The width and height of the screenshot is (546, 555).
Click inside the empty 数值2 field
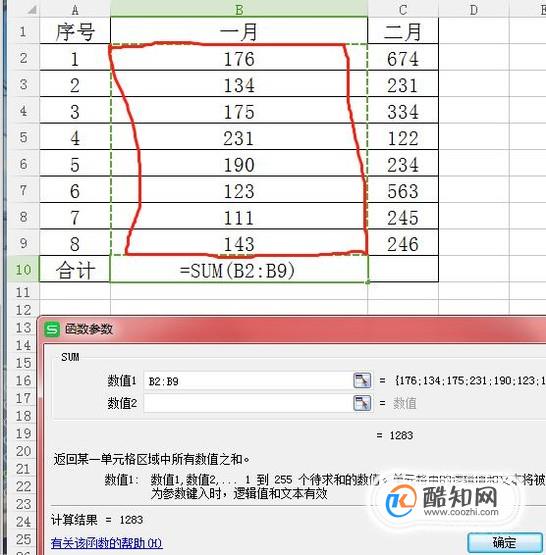pyautogui.click(x=248, y=403)
